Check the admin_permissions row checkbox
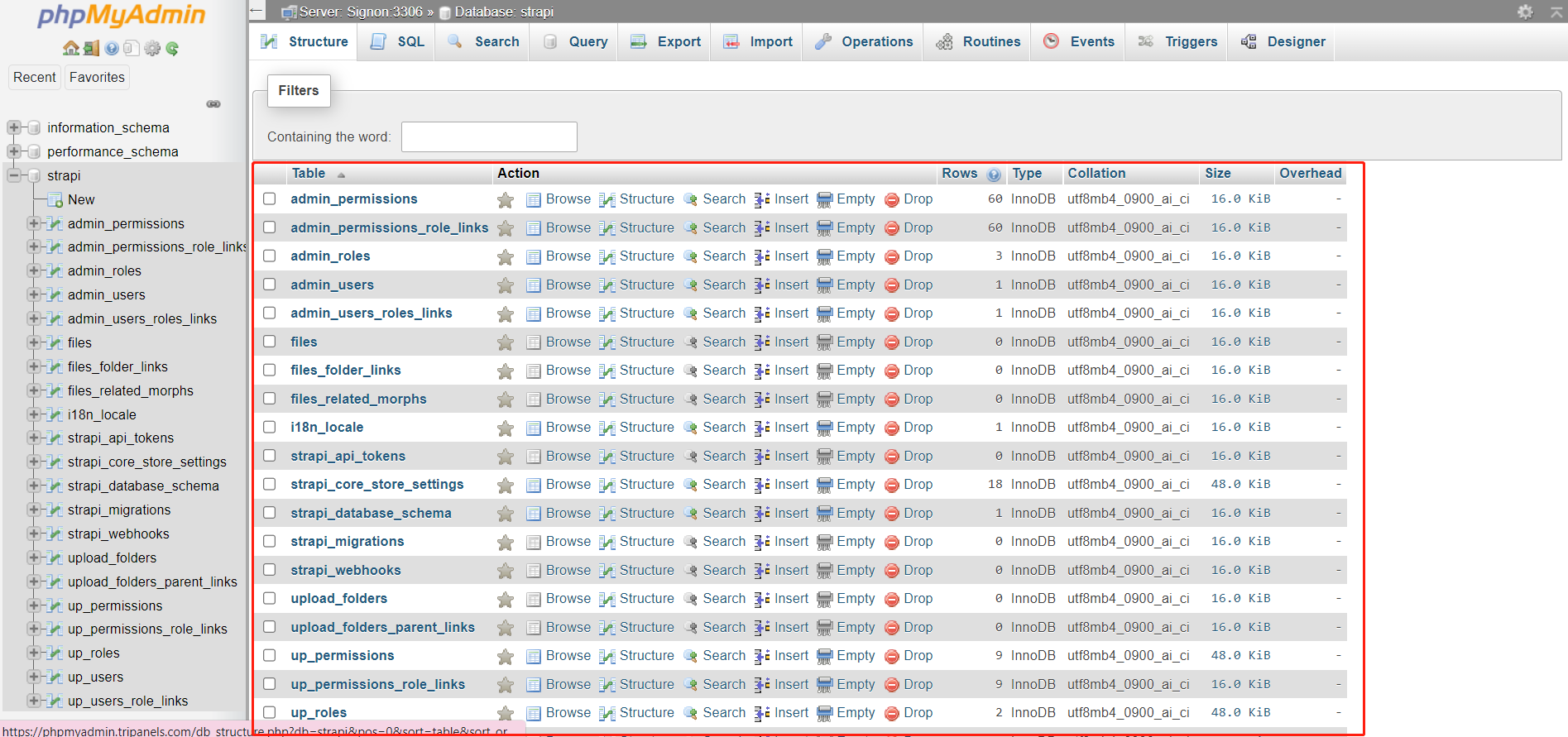The height and width of the screenshot is (737, 1568). pos(270,199)
